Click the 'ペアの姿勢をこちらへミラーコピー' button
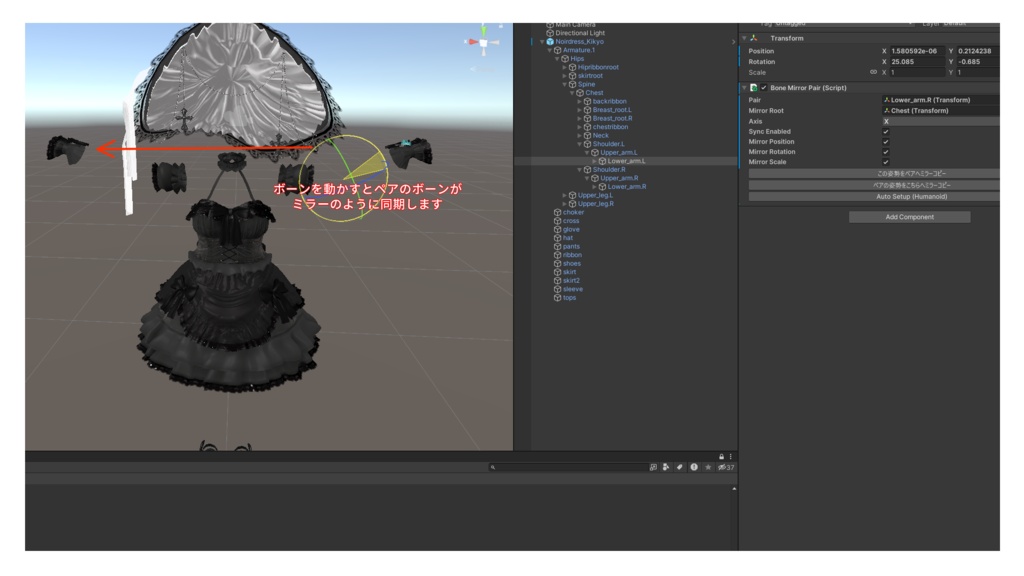Image resolution: width=1024 pixels, height=576 pixels. tap(874, 185)
